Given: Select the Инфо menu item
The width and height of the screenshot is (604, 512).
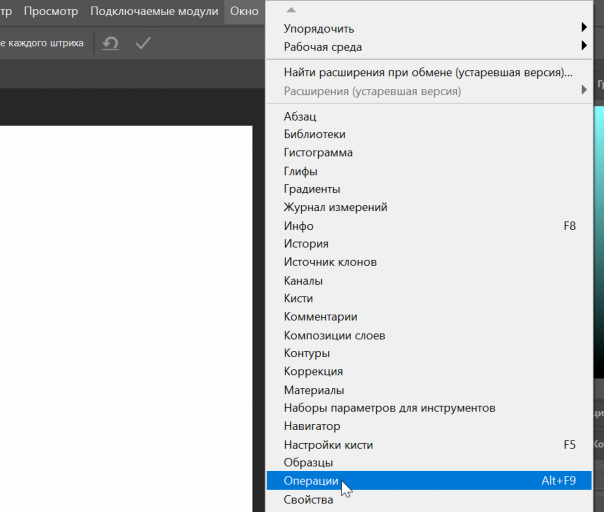Looking at the screenshot, I should 429,226.
